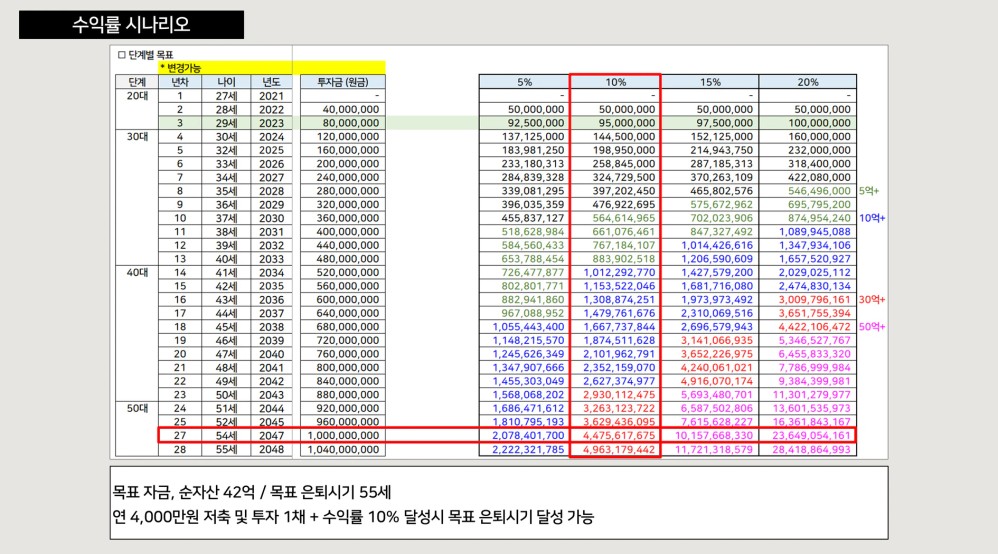
Task: Select the year cell 2021
Action: (x=272, y=96)
